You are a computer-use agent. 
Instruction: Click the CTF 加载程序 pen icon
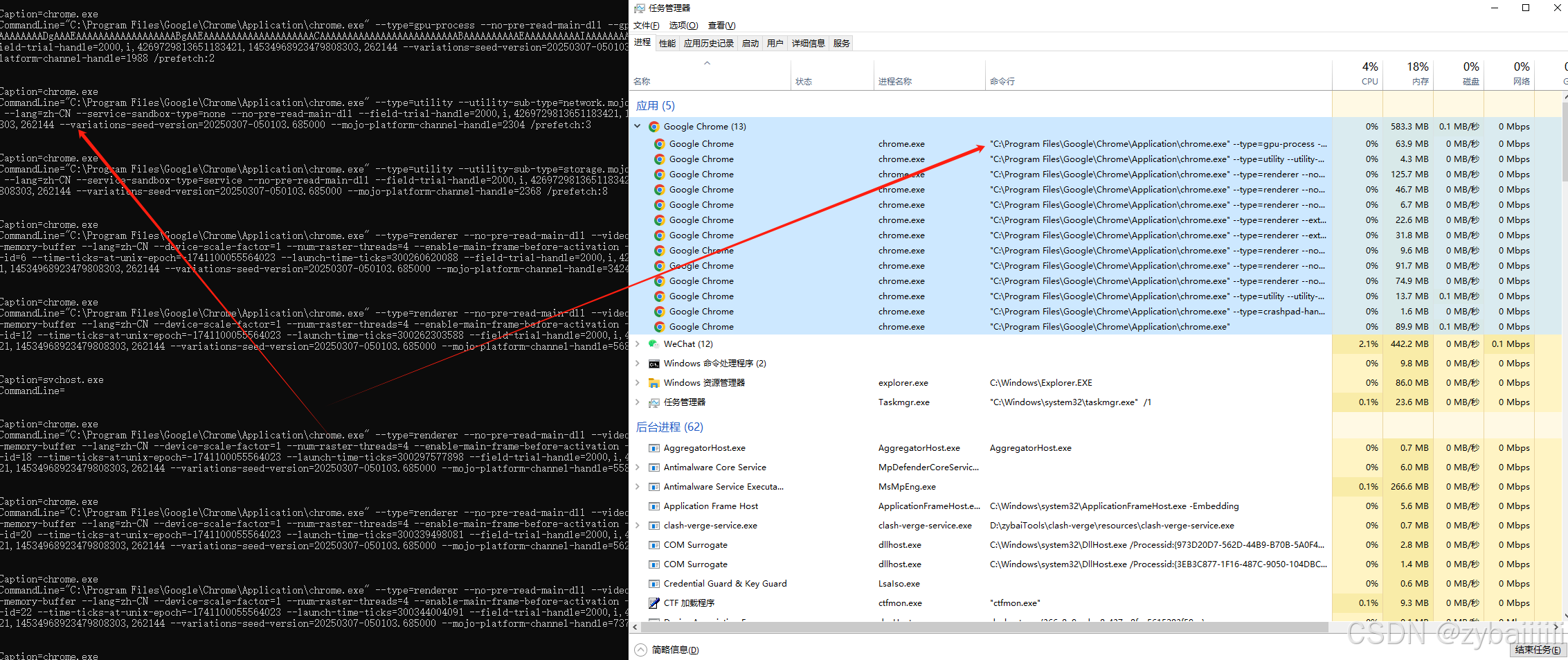point(654,603)
